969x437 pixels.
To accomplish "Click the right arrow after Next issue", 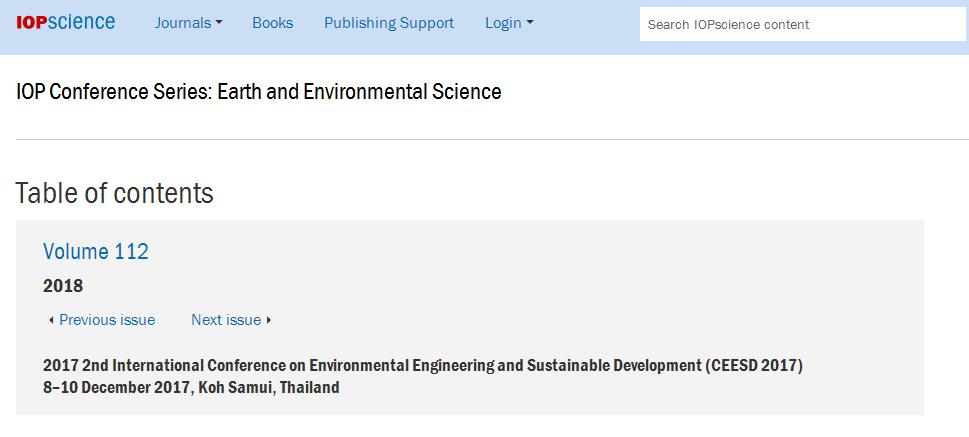I will [x=269, y=320].
